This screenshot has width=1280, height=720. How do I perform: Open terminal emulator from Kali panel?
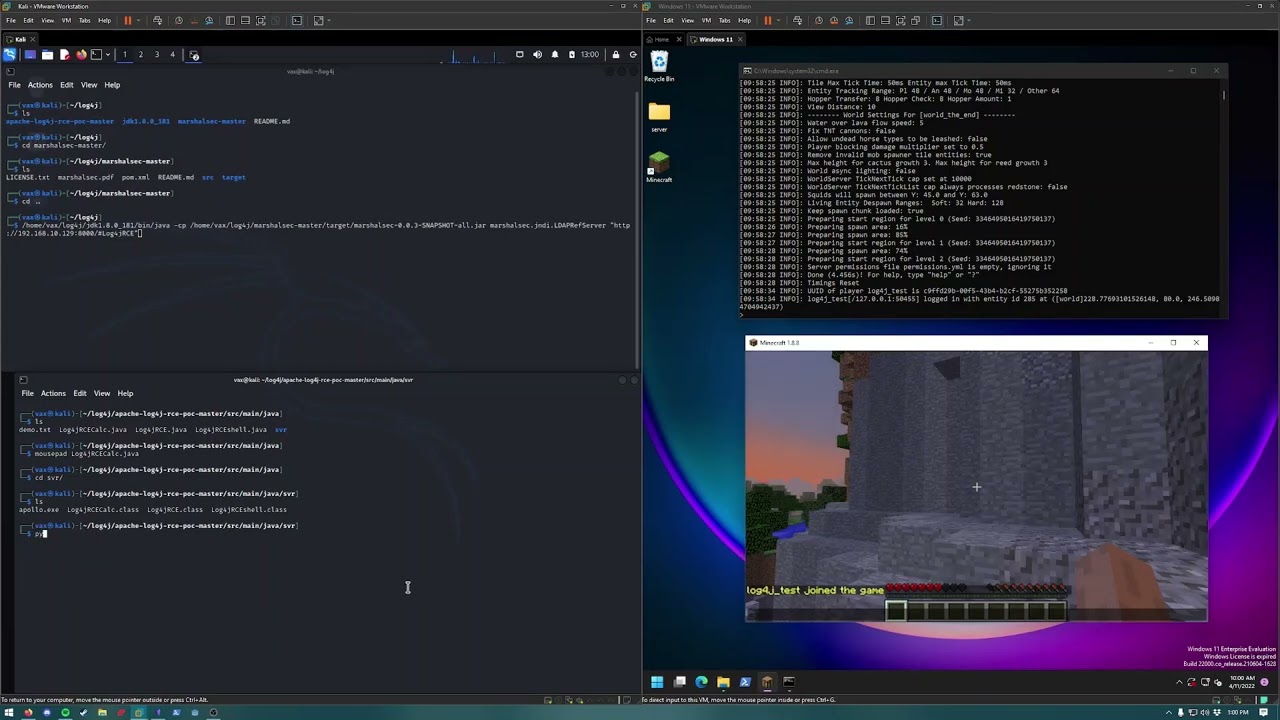(x=96, y=55)
